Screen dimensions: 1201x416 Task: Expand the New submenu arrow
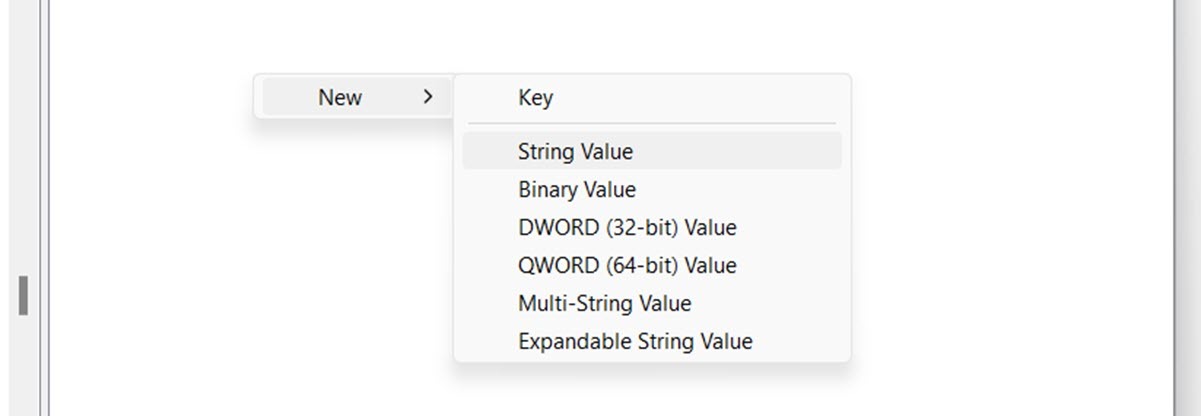click(428, 97)
